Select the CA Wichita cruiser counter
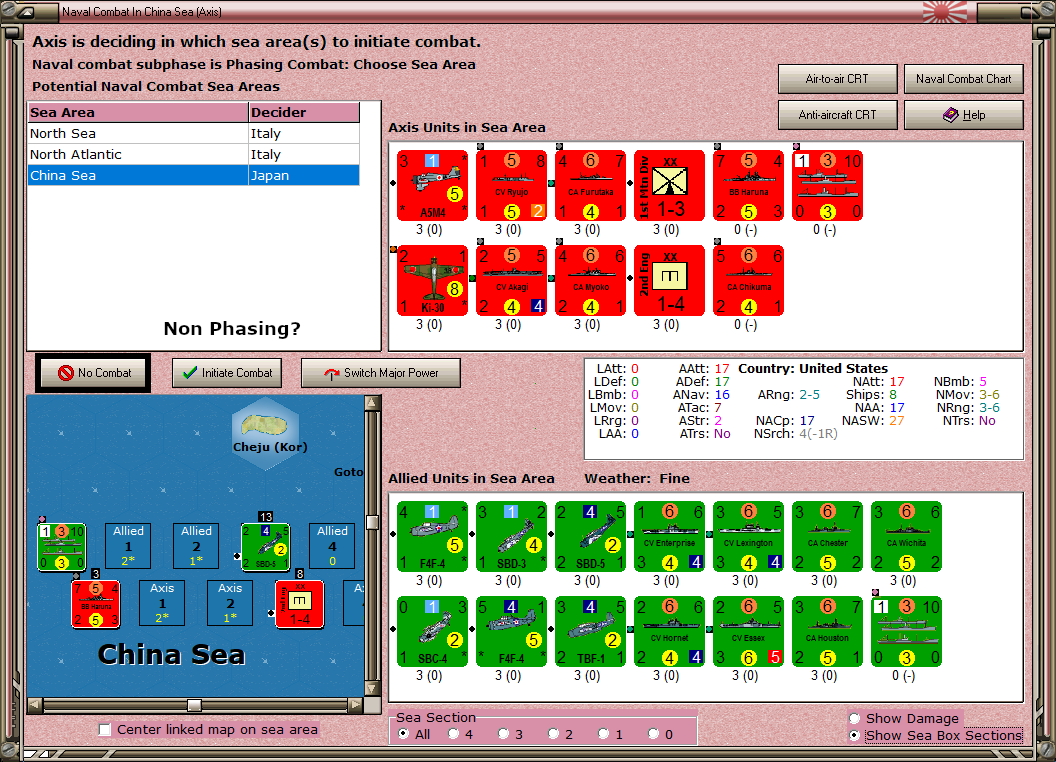The image size is (1056, 762). click(906, 536)
